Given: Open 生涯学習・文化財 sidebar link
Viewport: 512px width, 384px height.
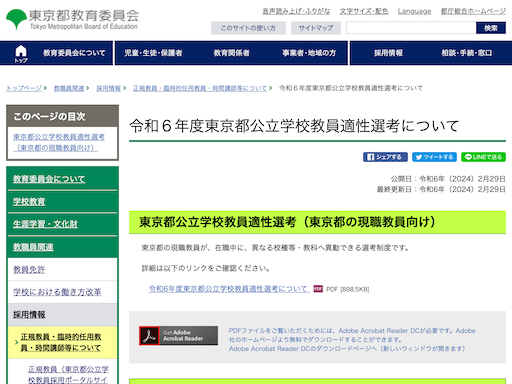Looking at the screenshot, I should pyautogui.click(x=45, y=224).
